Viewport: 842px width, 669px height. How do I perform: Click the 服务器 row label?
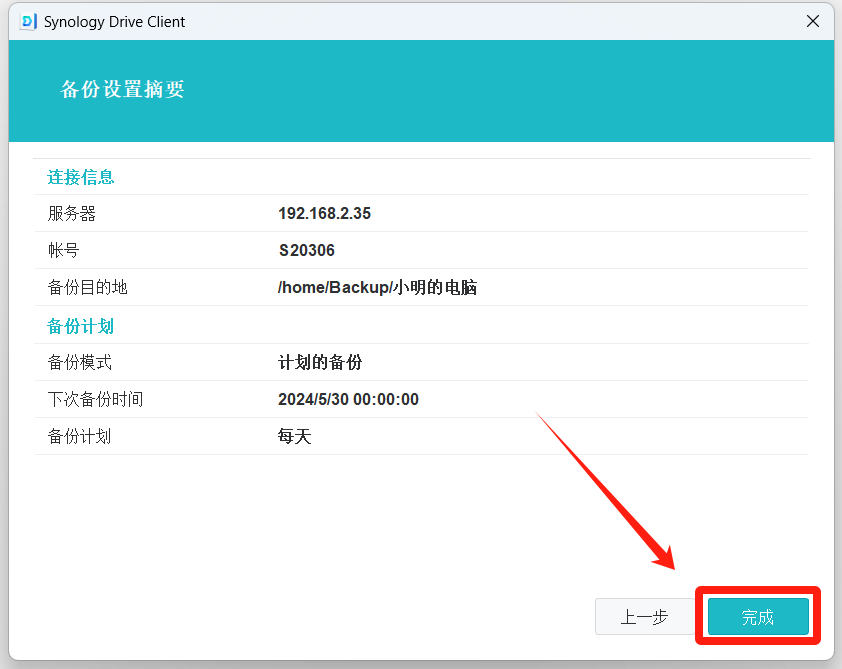(x=72, y=213)
